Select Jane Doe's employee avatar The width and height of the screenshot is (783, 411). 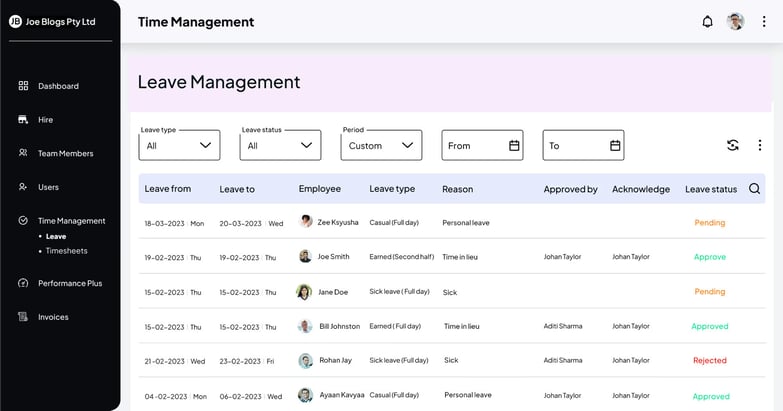tap(304, 292)
